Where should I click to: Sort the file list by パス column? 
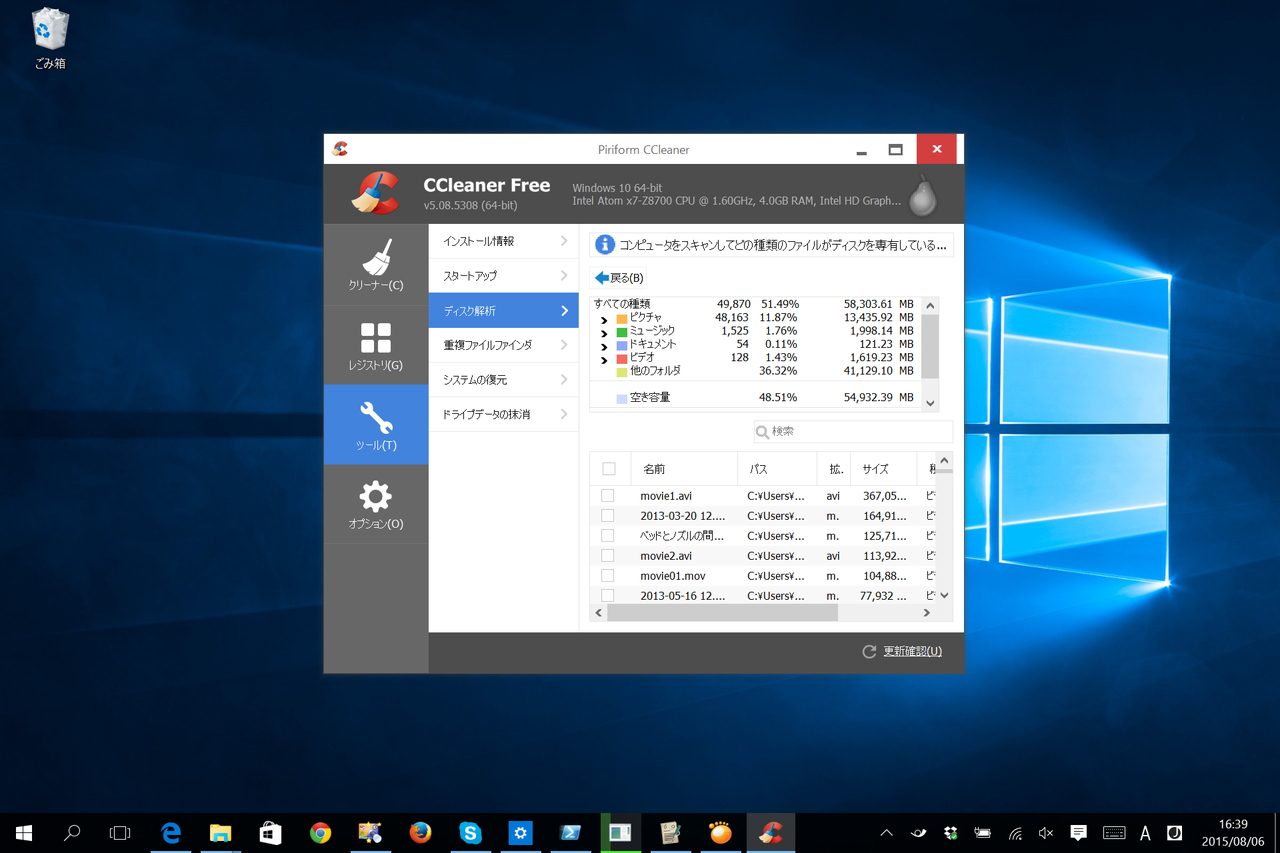point(777,469)
